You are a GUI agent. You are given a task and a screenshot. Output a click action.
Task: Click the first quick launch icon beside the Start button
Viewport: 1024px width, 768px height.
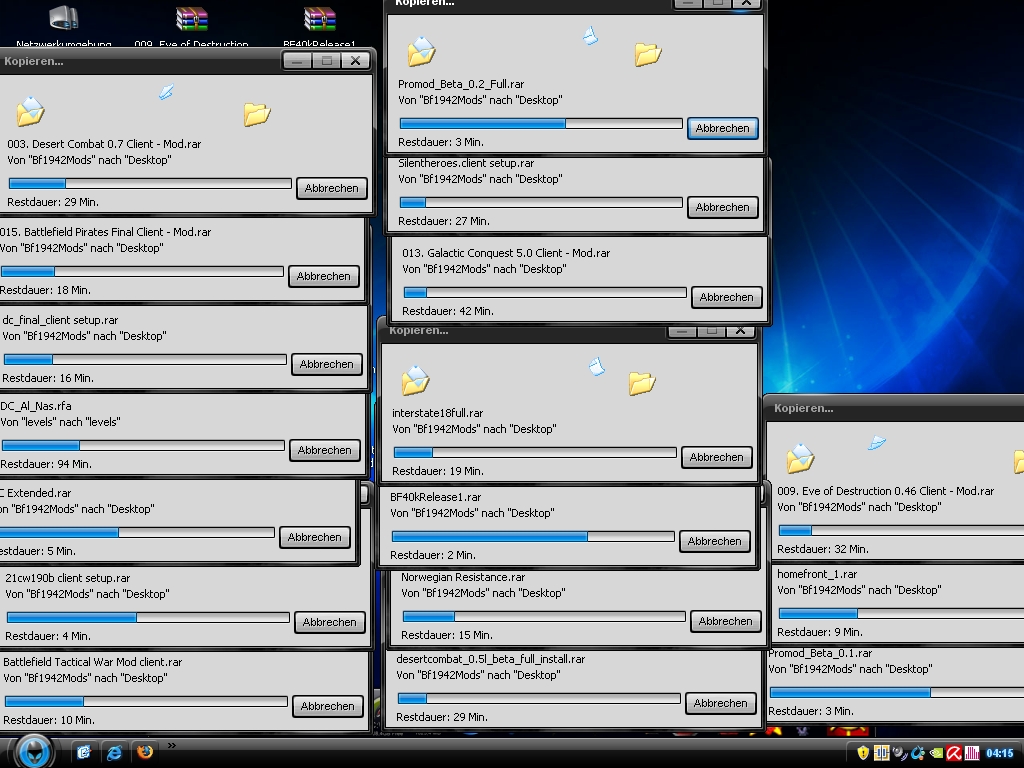click(x=84, y=752)
